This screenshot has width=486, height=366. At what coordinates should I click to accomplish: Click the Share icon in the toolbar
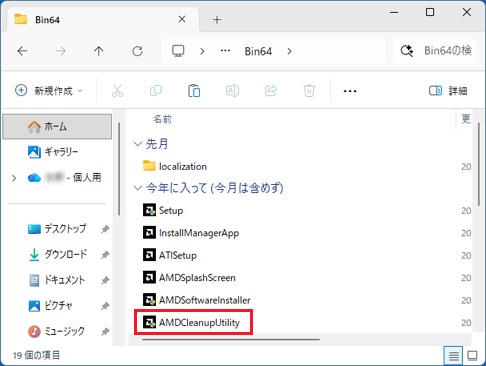(x=271, y=91)
